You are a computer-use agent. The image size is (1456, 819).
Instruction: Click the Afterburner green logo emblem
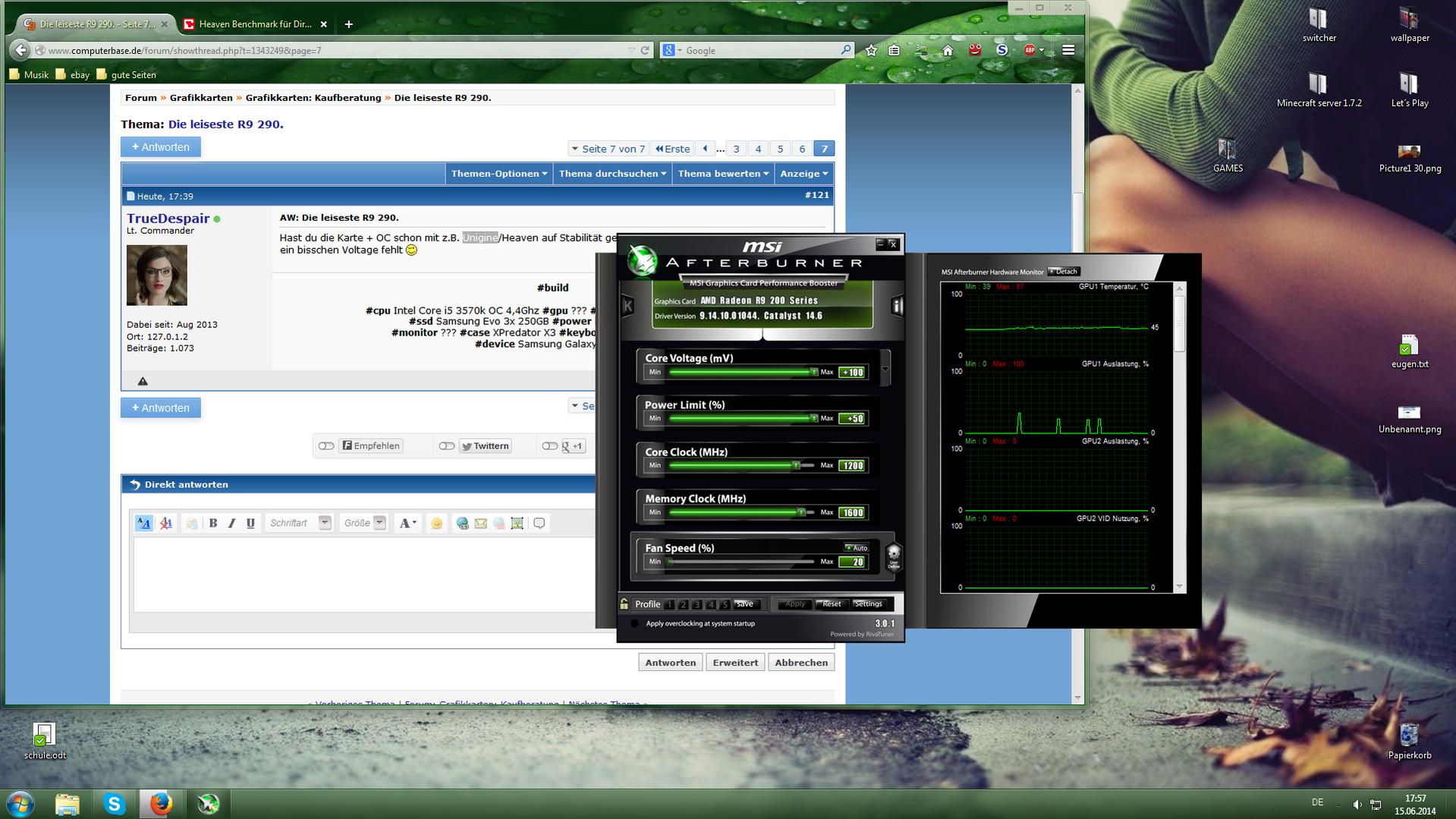[x=643, y=260]
